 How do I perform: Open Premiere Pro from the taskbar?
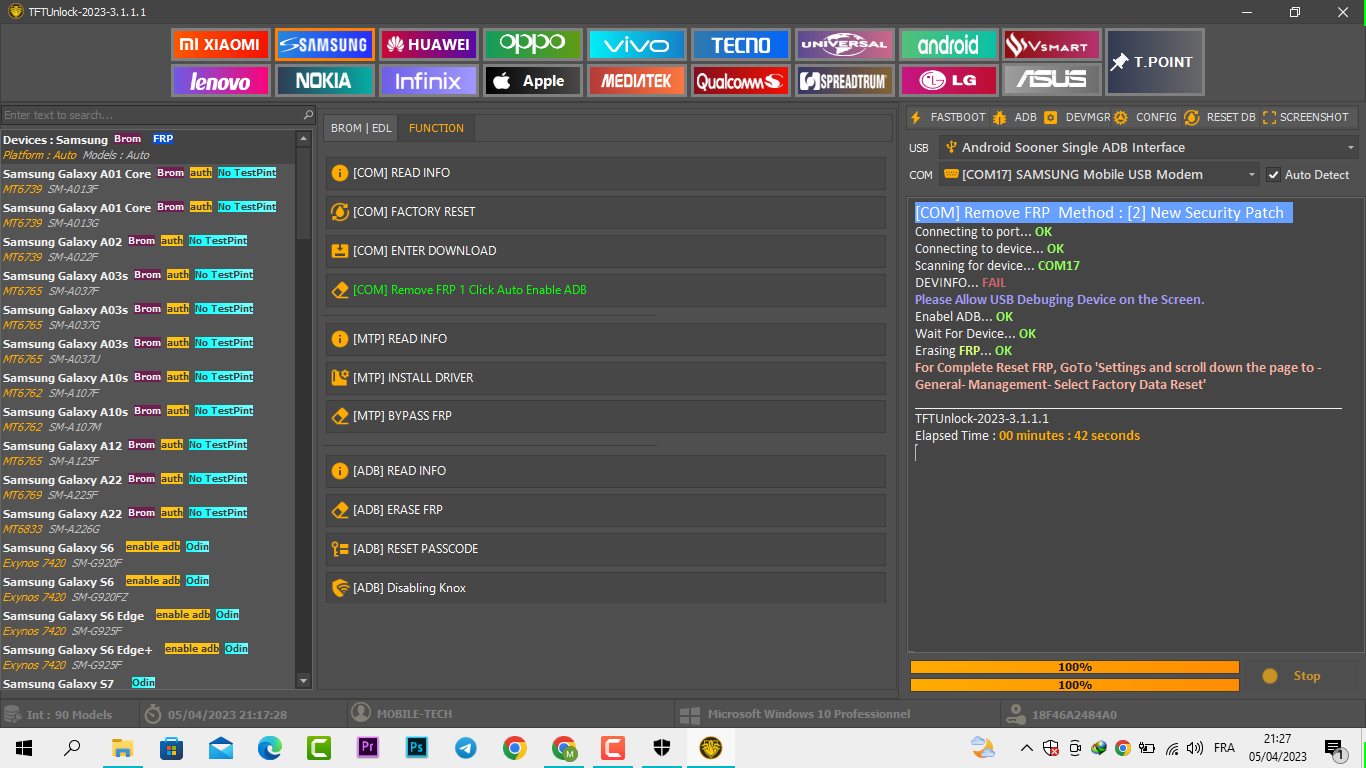368,748
